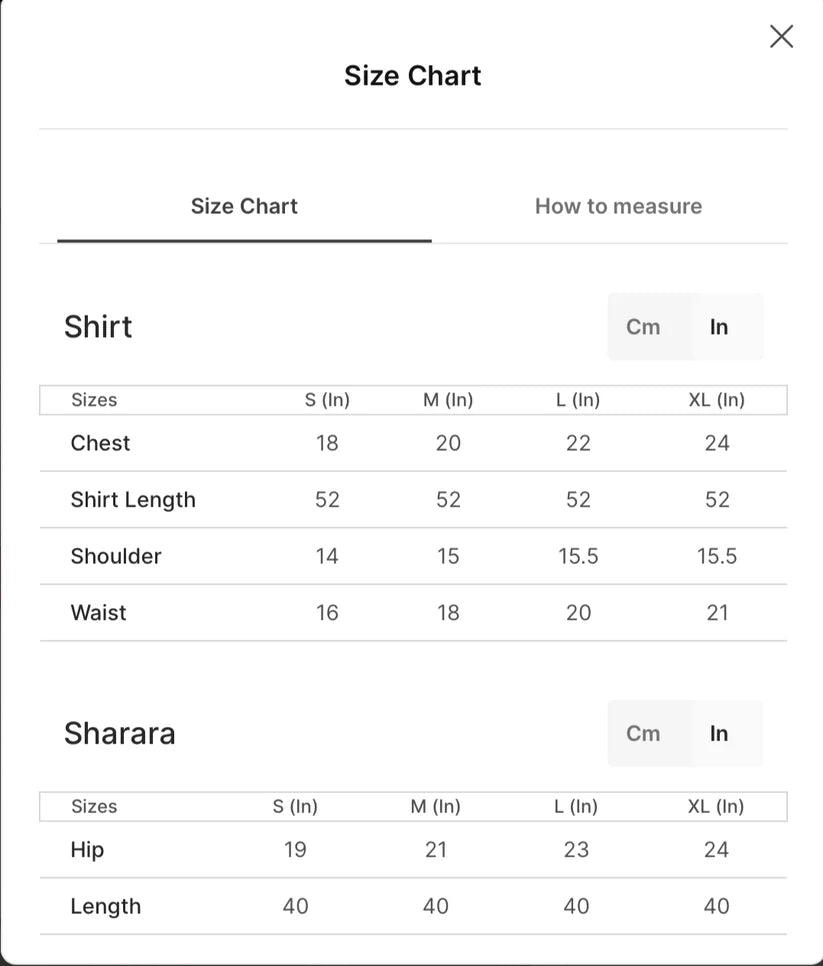Click the L (In) header in Sharara table

576,806
